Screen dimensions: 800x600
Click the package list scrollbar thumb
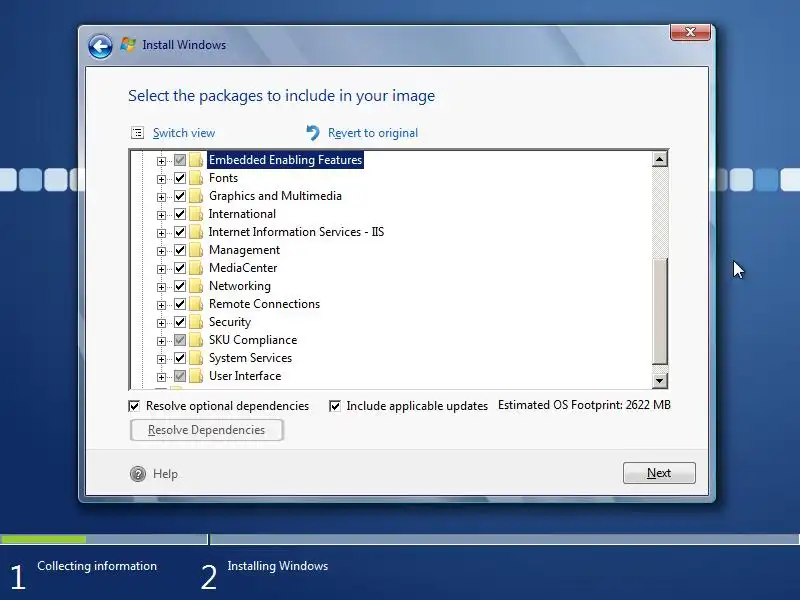tap(660, 311)
